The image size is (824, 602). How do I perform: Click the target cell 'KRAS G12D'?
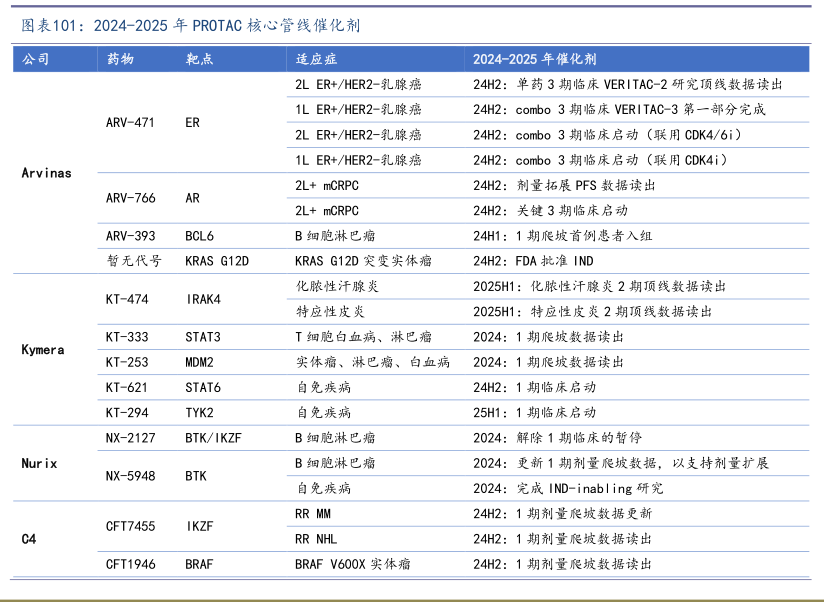(217, 261)
